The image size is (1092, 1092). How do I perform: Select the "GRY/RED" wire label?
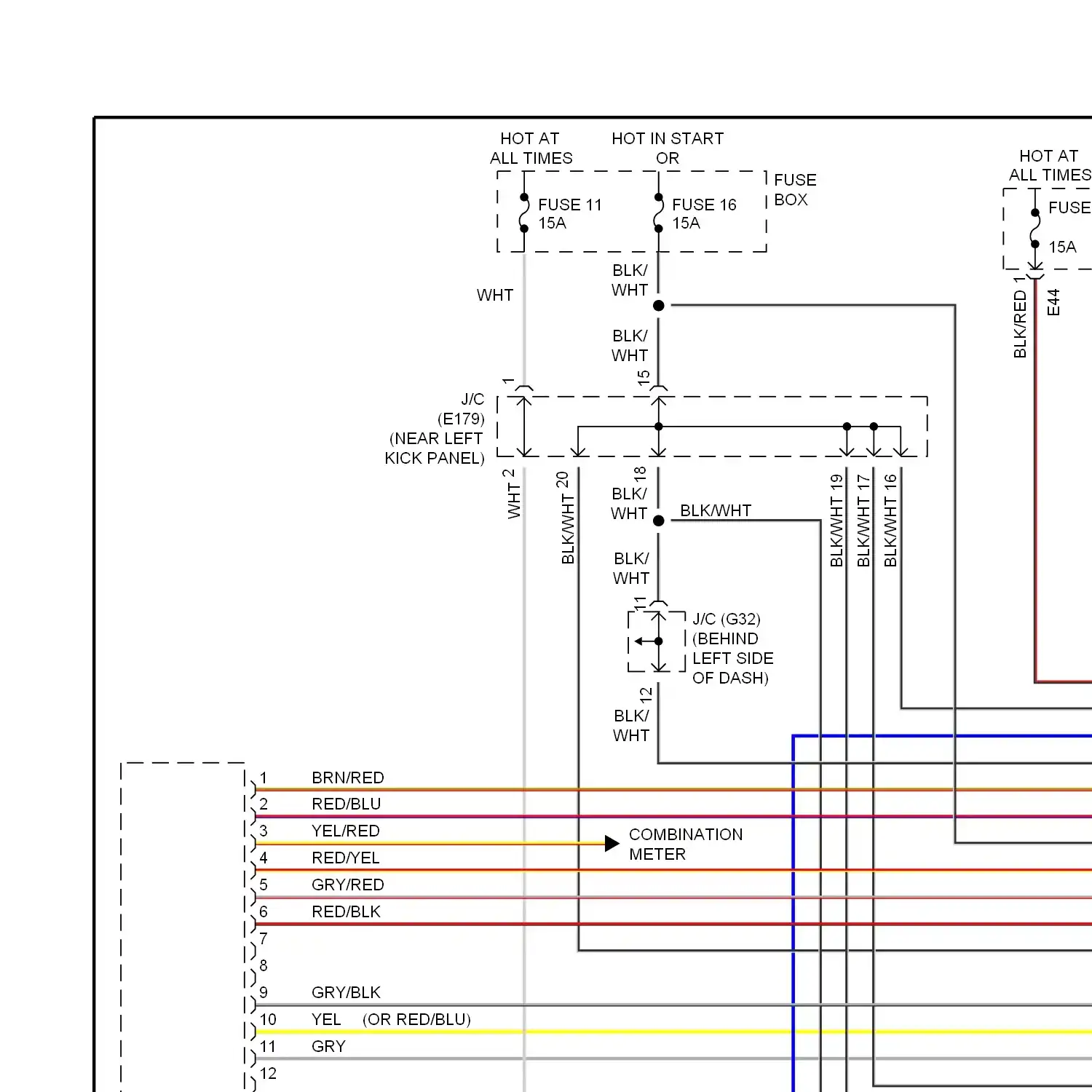point(348,885)
